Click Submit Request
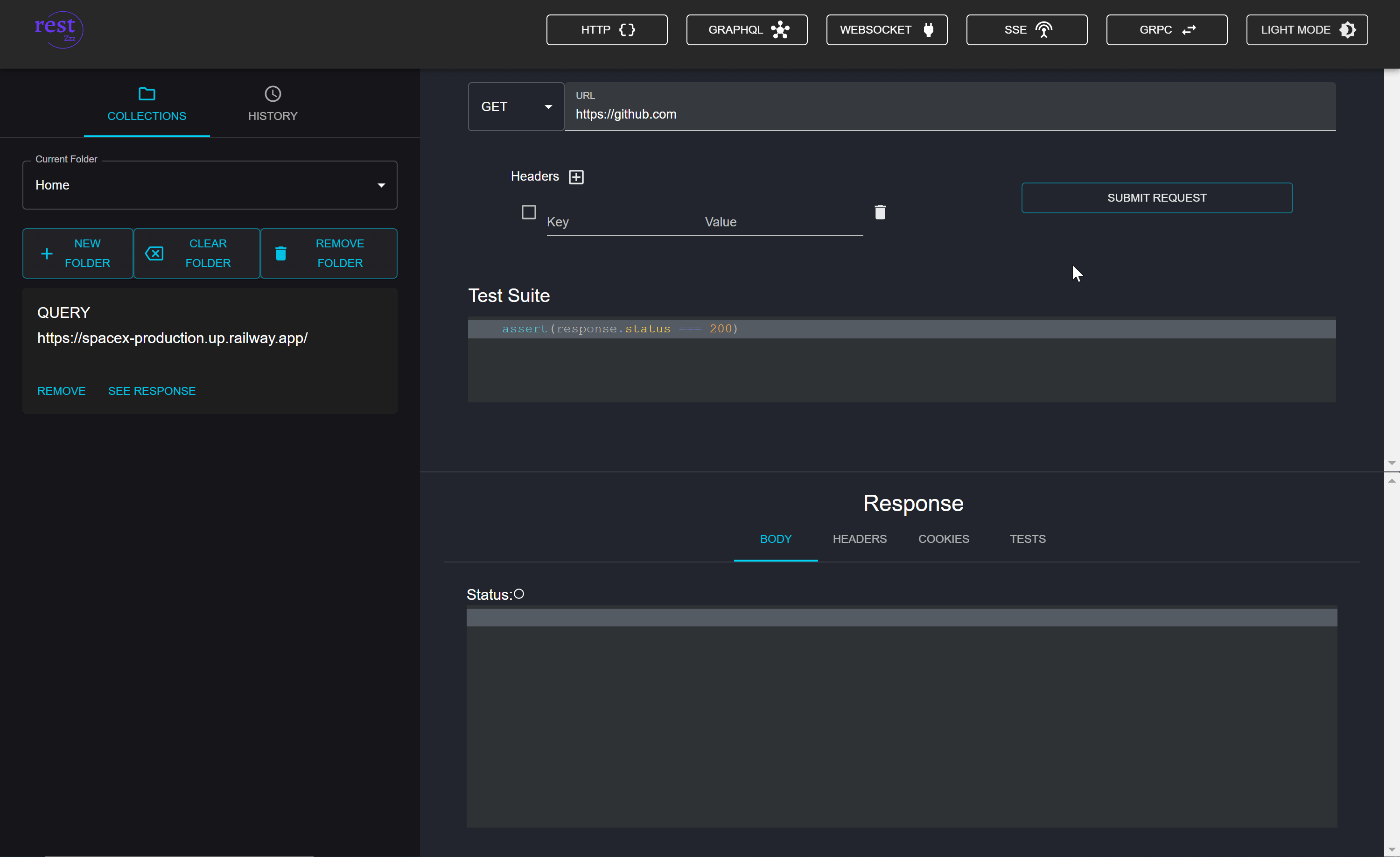The width and height of the screenshot is (1400, 857). point(1157,197)
